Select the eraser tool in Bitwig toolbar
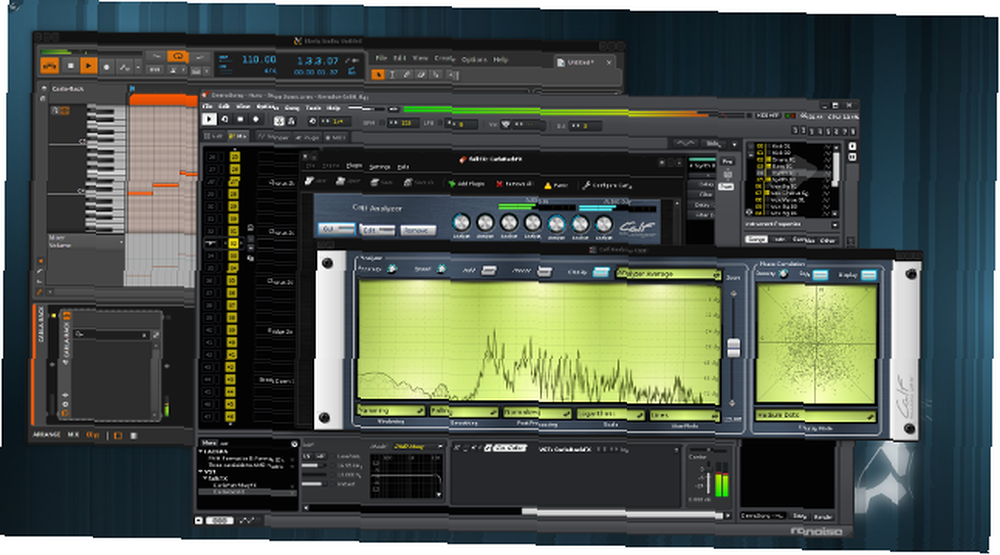Viewport: 1000px width, 555px height. tap(421, 75)
